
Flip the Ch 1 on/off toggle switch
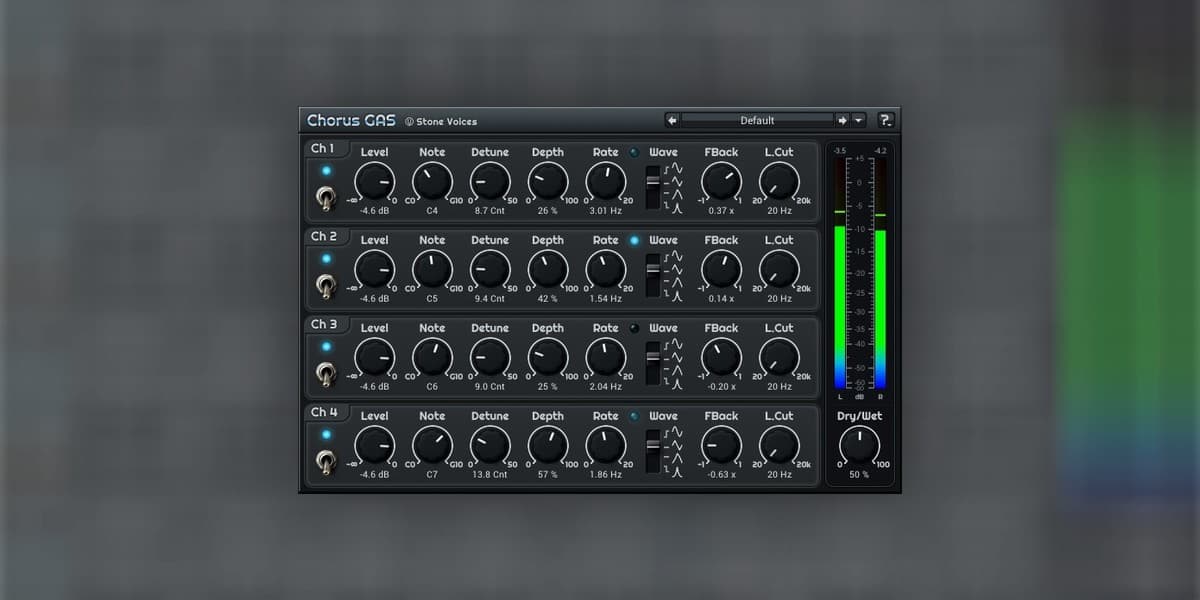point(326,200)
